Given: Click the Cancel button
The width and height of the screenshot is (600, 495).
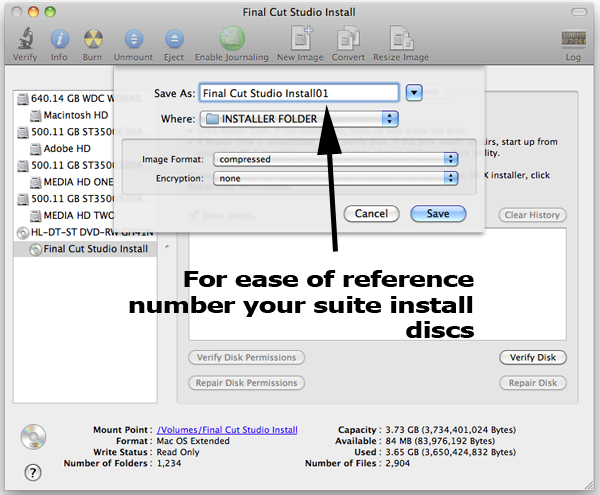Looking at the screenshot, I should tap(371, 213).
